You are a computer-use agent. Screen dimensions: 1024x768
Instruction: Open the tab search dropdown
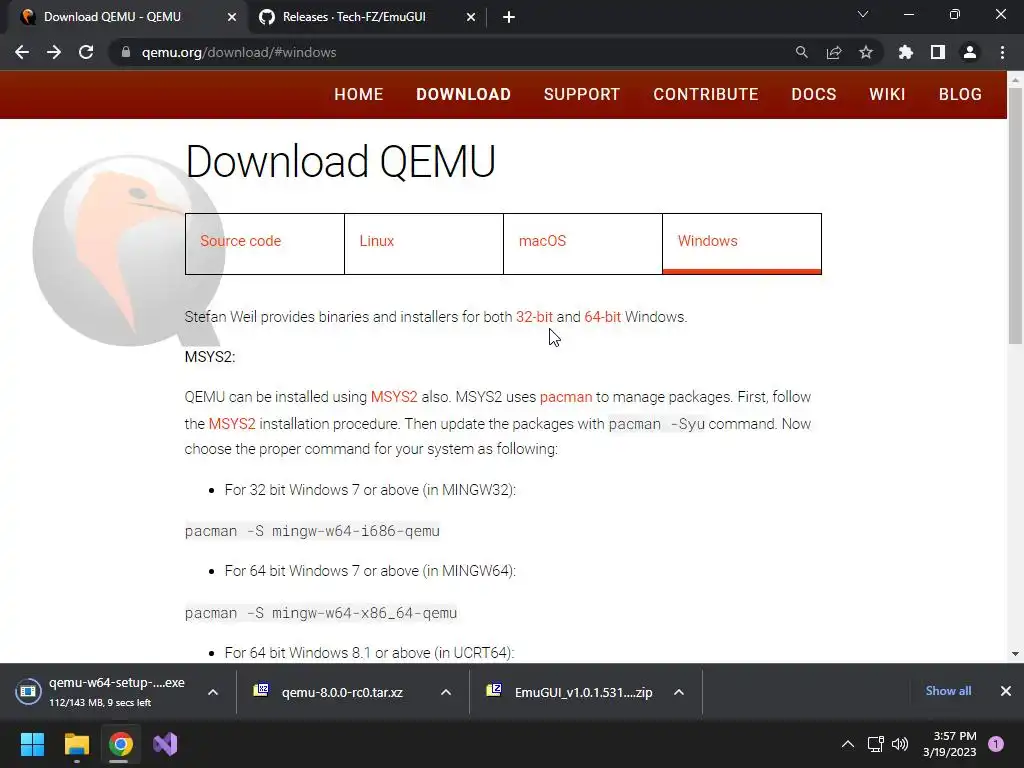coord(863,14)
